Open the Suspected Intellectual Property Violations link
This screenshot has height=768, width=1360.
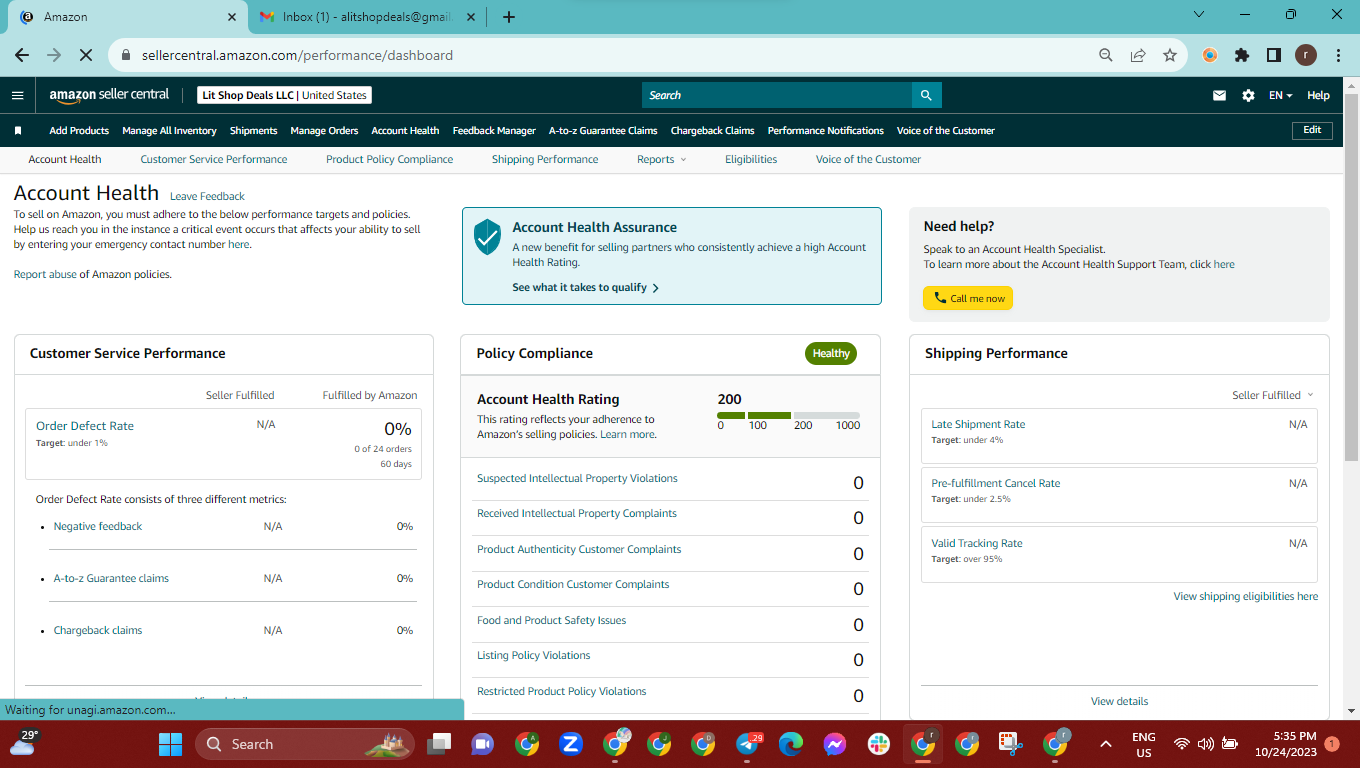[577, 478]
